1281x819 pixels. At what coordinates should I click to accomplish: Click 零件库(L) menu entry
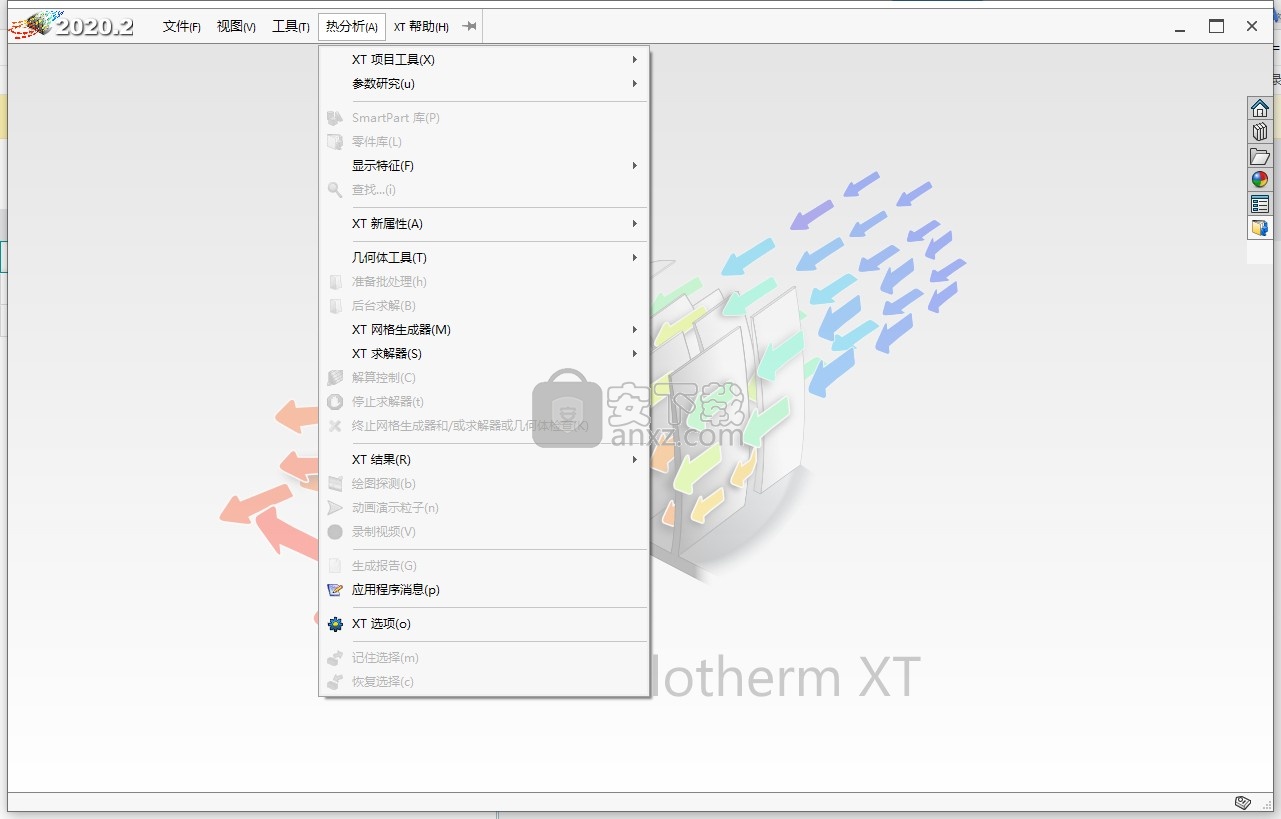[484, 142]
